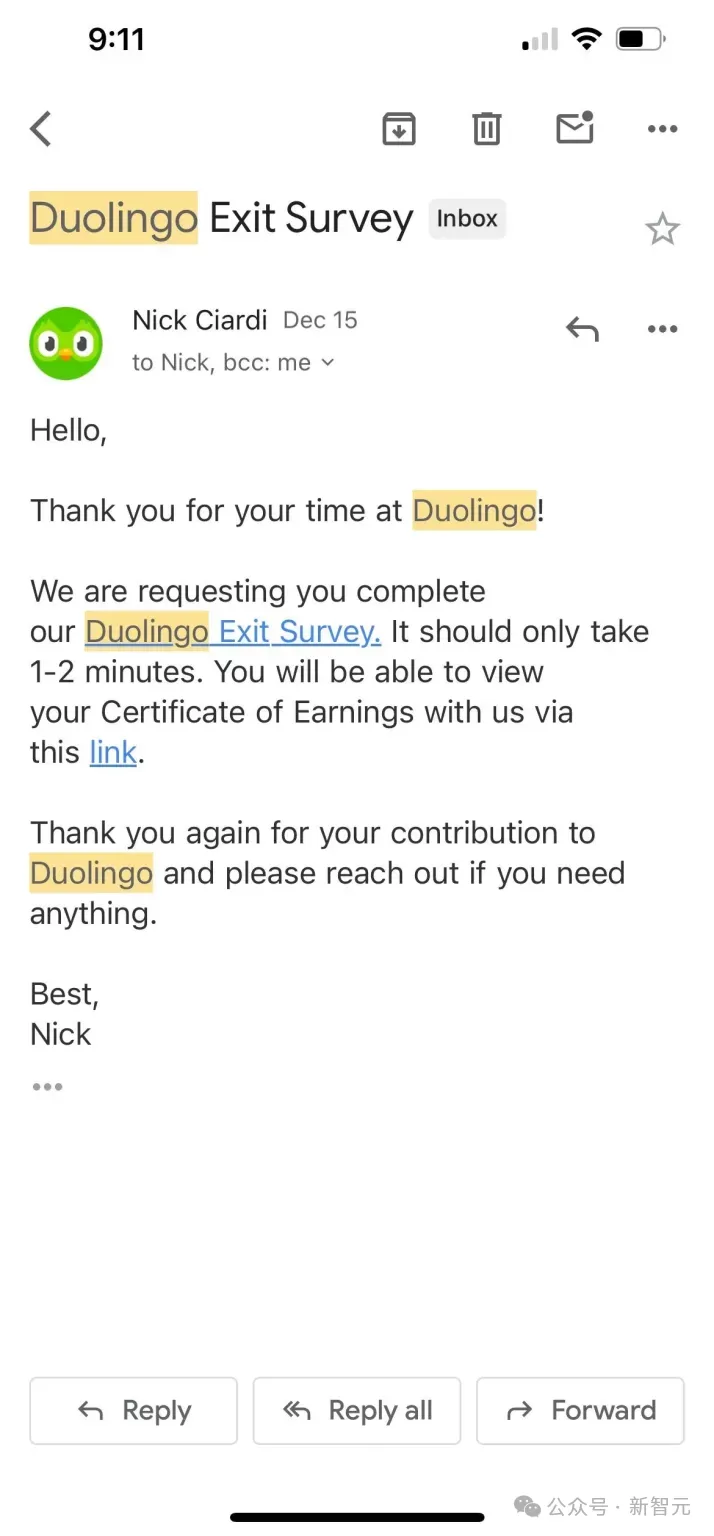Tap the Forward button
This screenshot has height=1536, width=714.
click(x=580, y=1411)
